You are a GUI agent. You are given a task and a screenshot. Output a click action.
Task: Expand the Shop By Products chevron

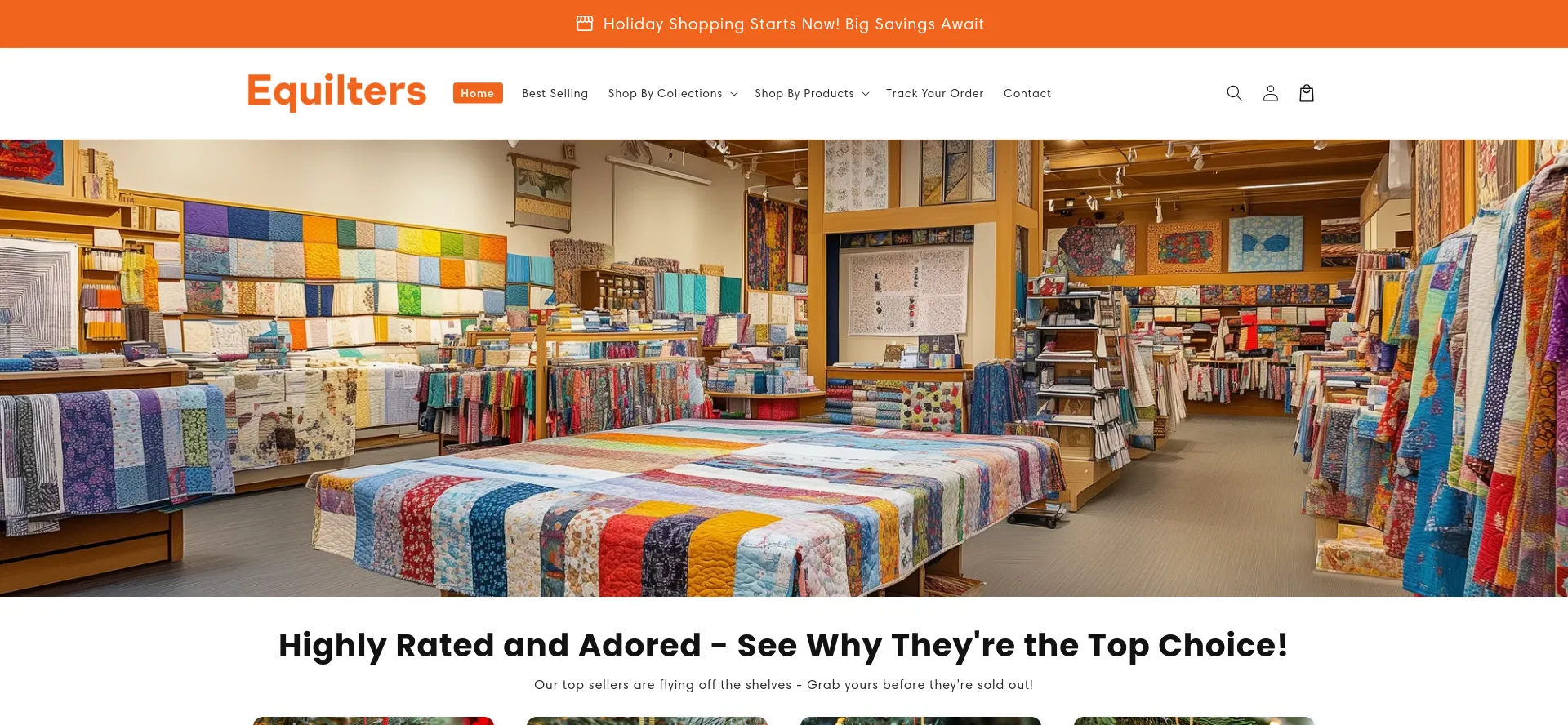[866, 94]
